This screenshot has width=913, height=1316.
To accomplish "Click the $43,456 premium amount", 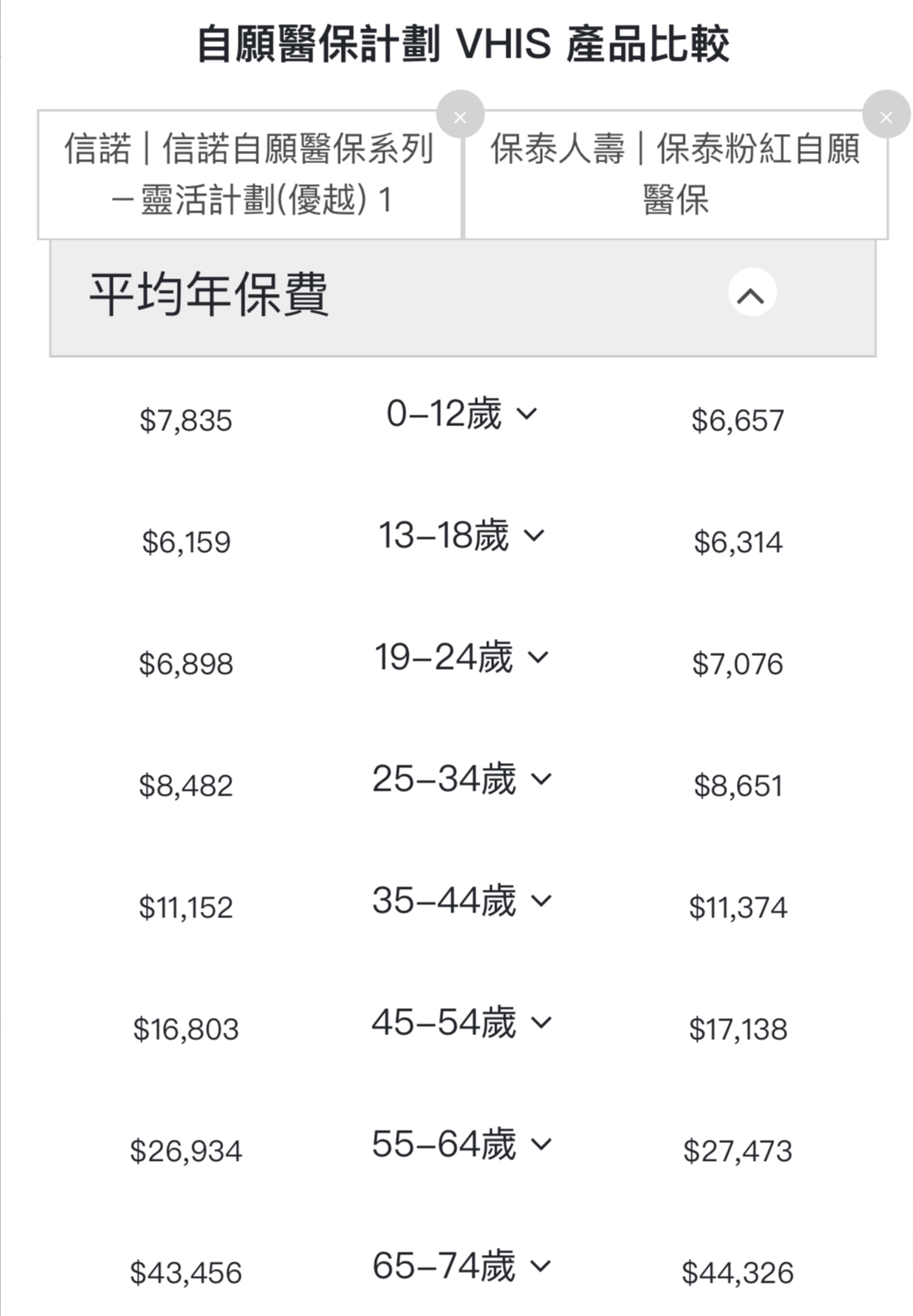I will (186, 1273).
